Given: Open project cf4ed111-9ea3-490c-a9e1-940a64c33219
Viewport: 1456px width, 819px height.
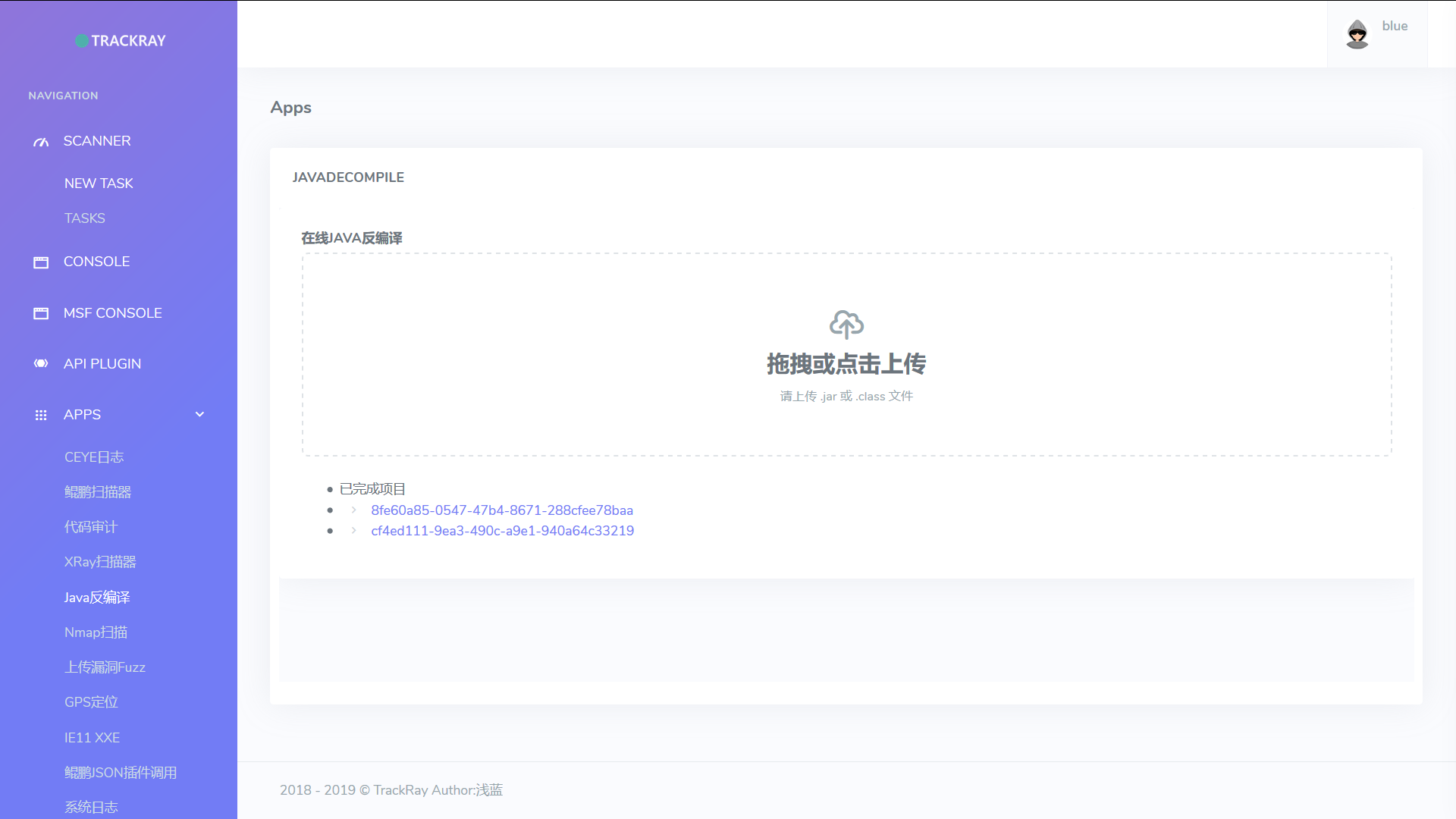Looking at the screenshot, I should pos(502,531).
